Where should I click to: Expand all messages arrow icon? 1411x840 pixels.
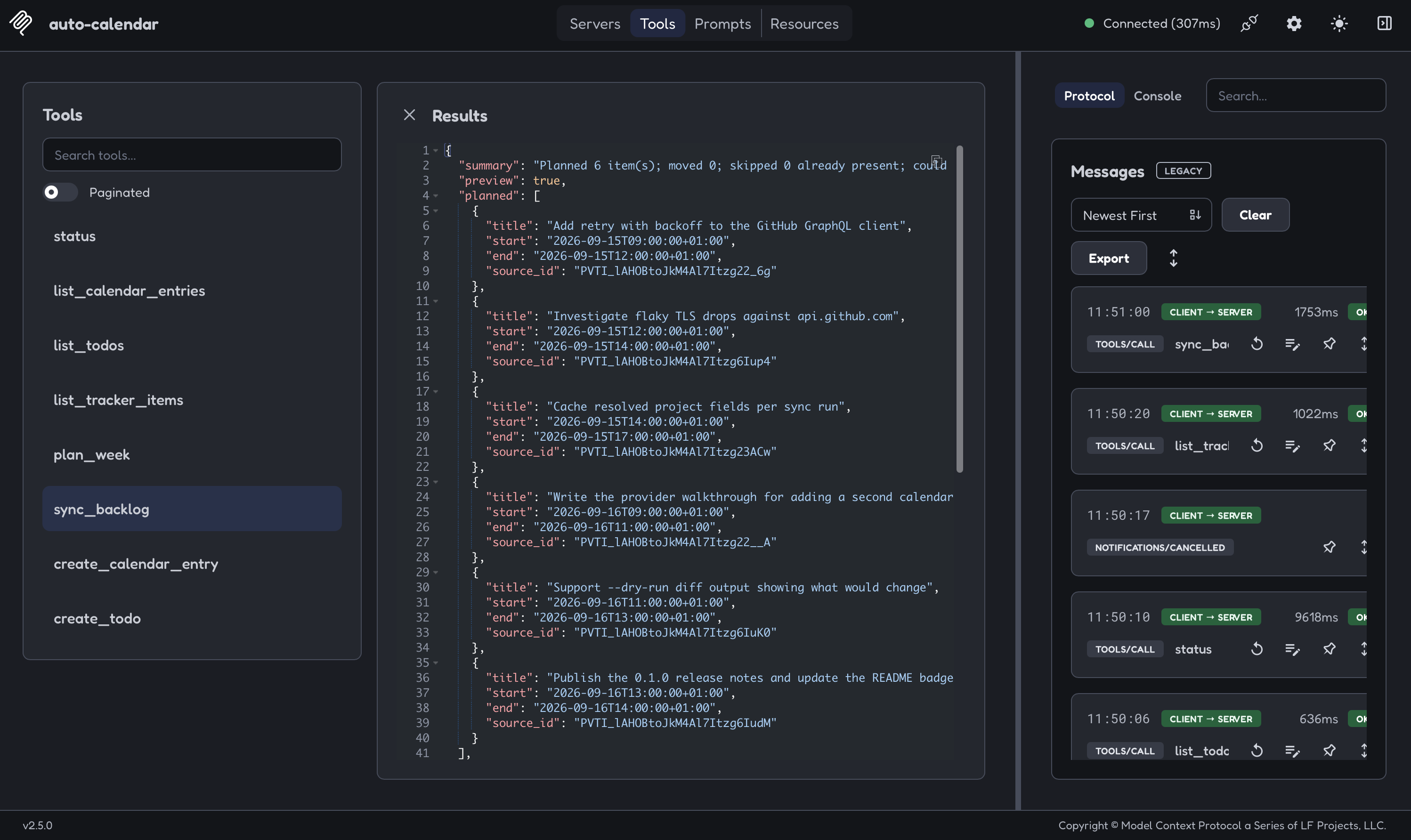click(1173, 258)
